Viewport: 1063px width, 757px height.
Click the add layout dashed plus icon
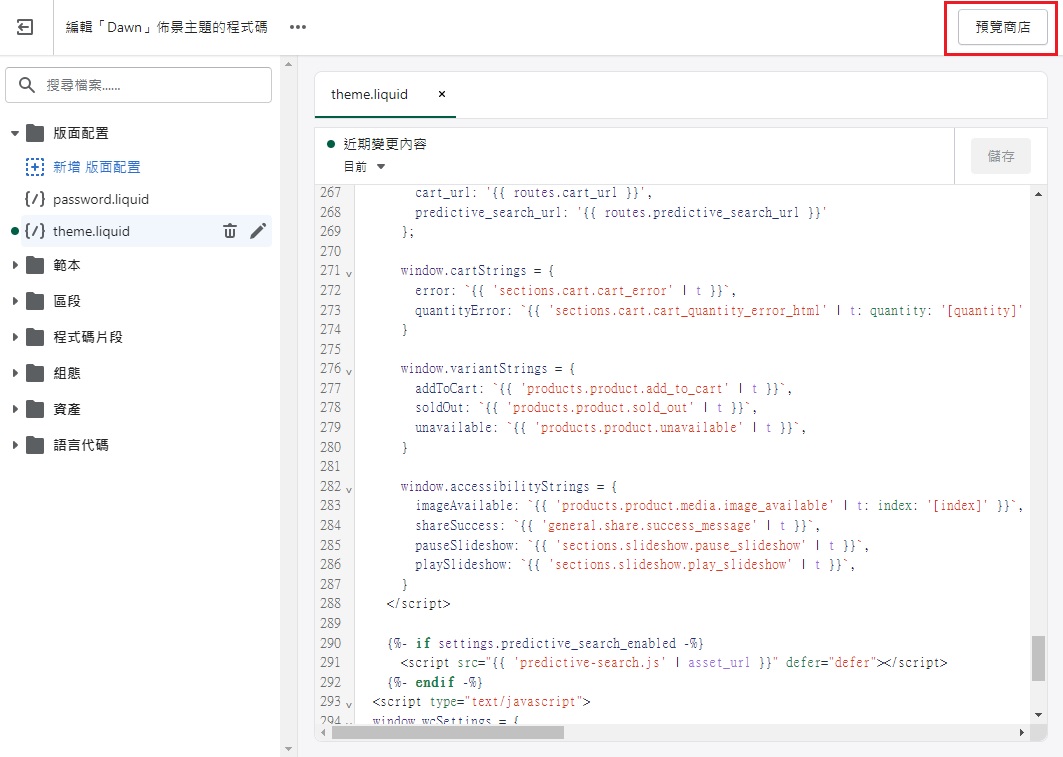[x=35, y=167]
